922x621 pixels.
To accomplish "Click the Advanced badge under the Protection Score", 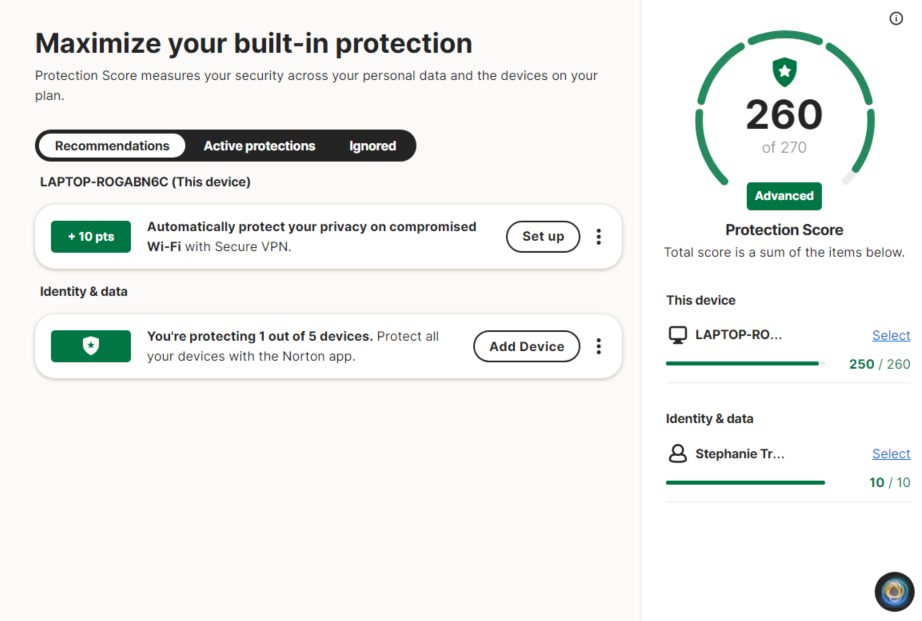I will (784, 196).
